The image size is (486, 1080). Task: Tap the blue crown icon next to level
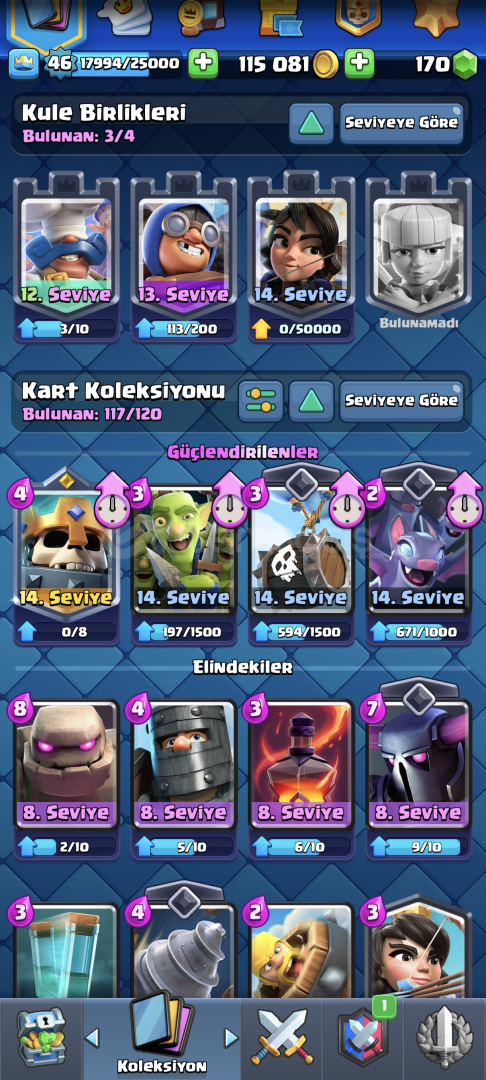23,64
